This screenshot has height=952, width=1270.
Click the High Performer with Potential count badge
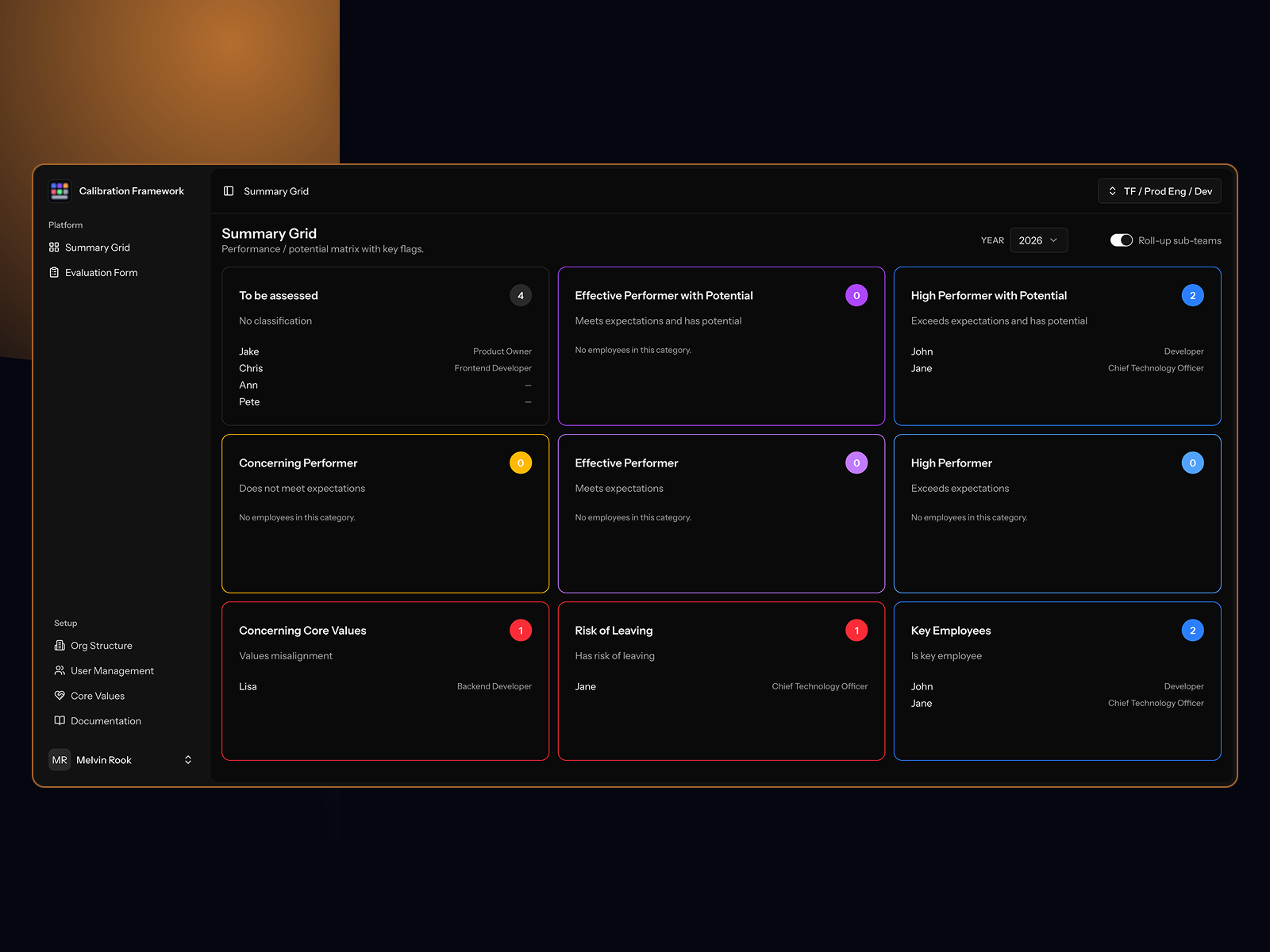pyautogui.click(x=1192, y=296)
